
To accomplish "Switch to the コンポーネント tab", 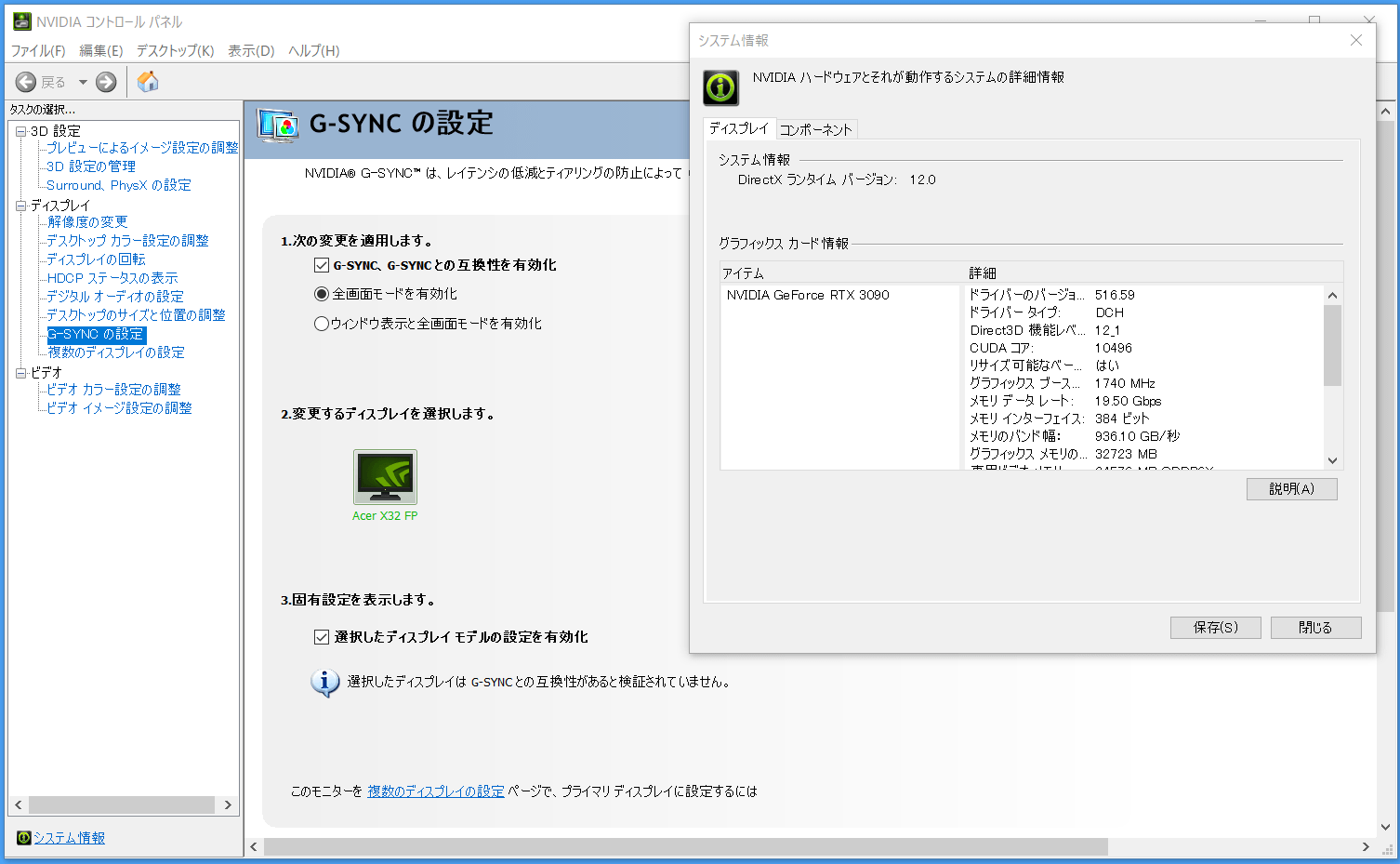I will click(815, 129).
